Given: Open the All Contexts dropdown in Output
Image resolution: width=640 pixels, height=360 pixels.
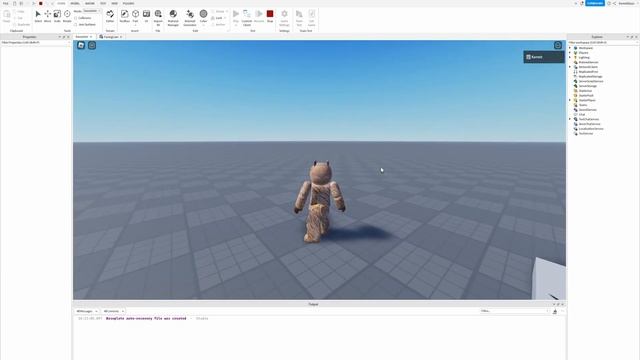Looking at the screenshot, I should 113,311.
